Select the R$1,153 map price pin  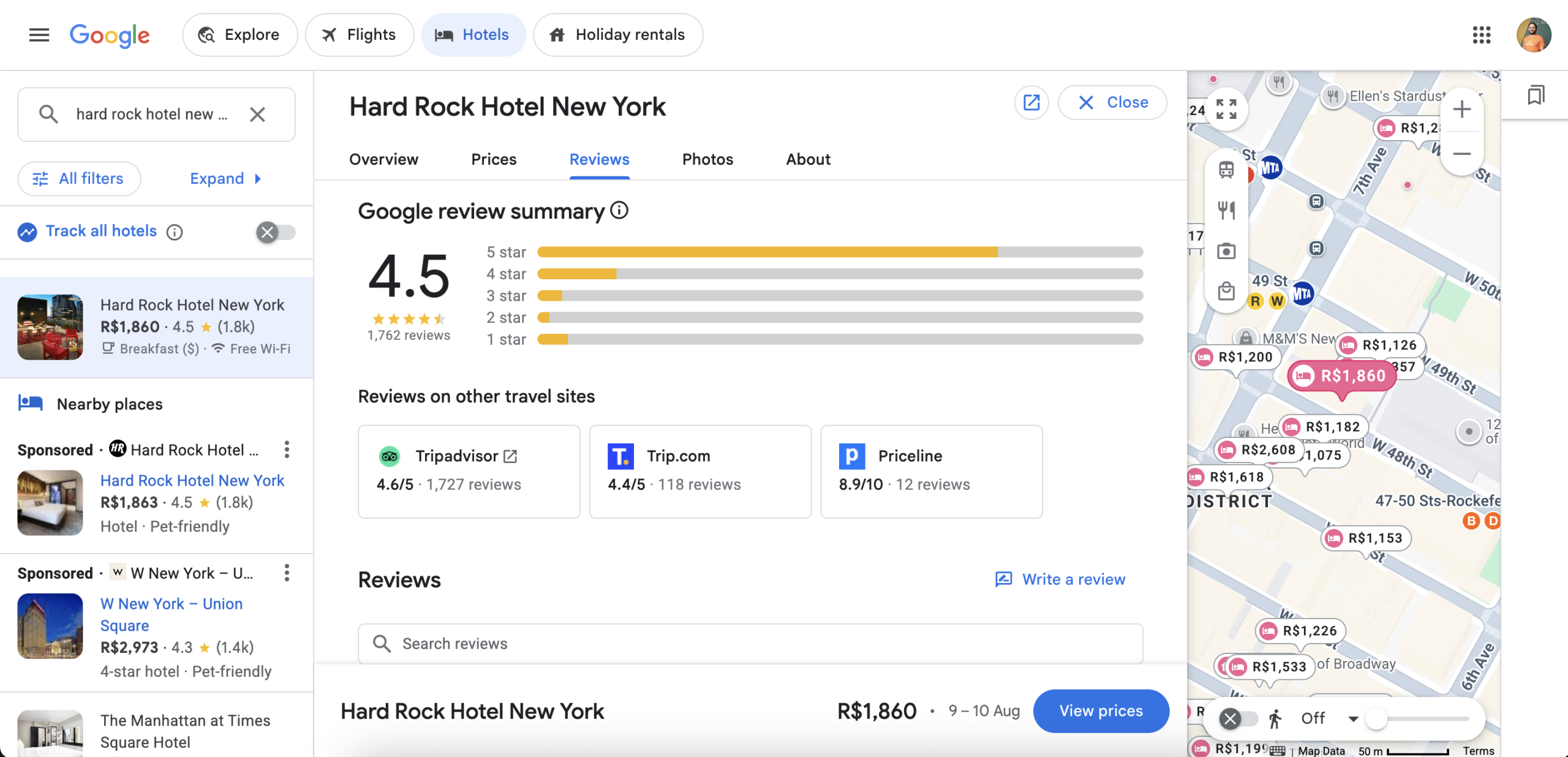pos(1366,538)
